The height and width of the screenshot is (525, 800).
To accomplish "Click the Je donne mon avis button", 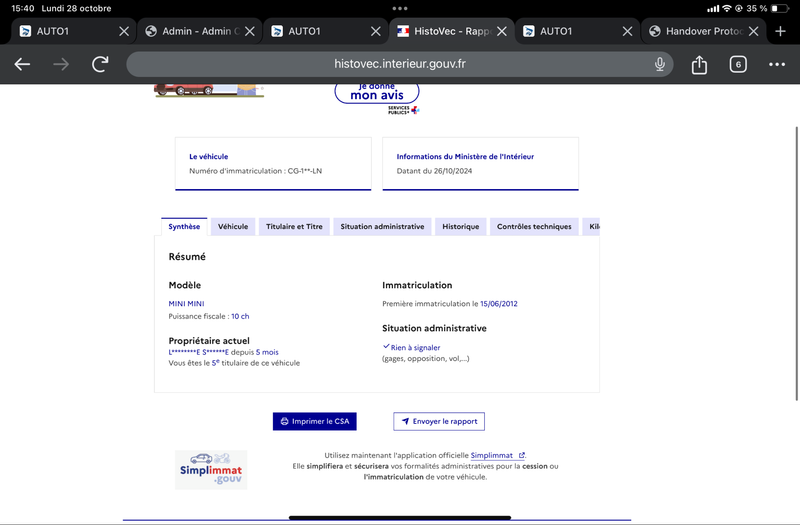I will (x=377, y=93).
